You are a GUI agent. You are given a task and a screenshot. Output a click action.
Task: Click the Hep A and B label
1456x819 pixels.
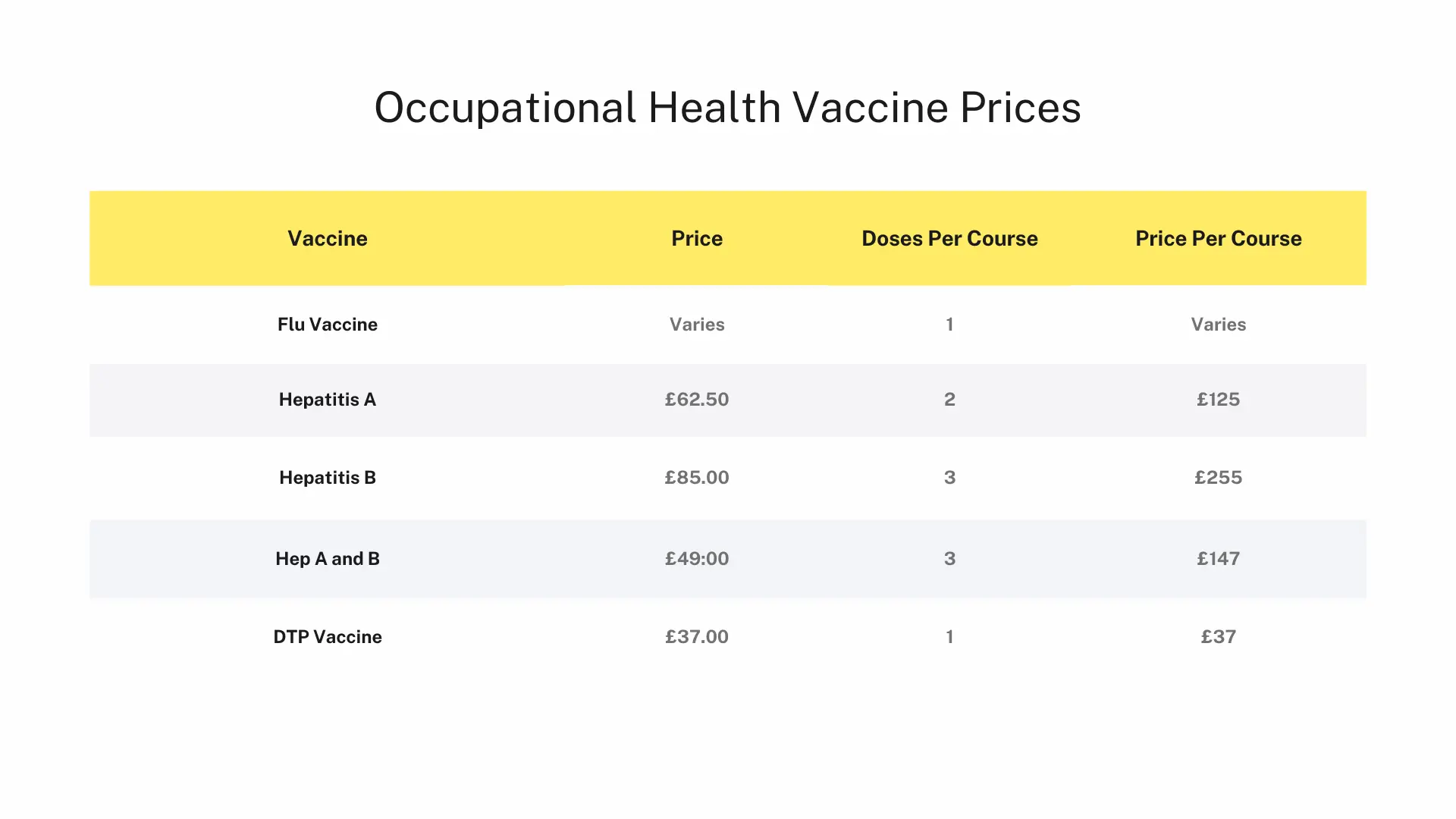tap(327, 559)
